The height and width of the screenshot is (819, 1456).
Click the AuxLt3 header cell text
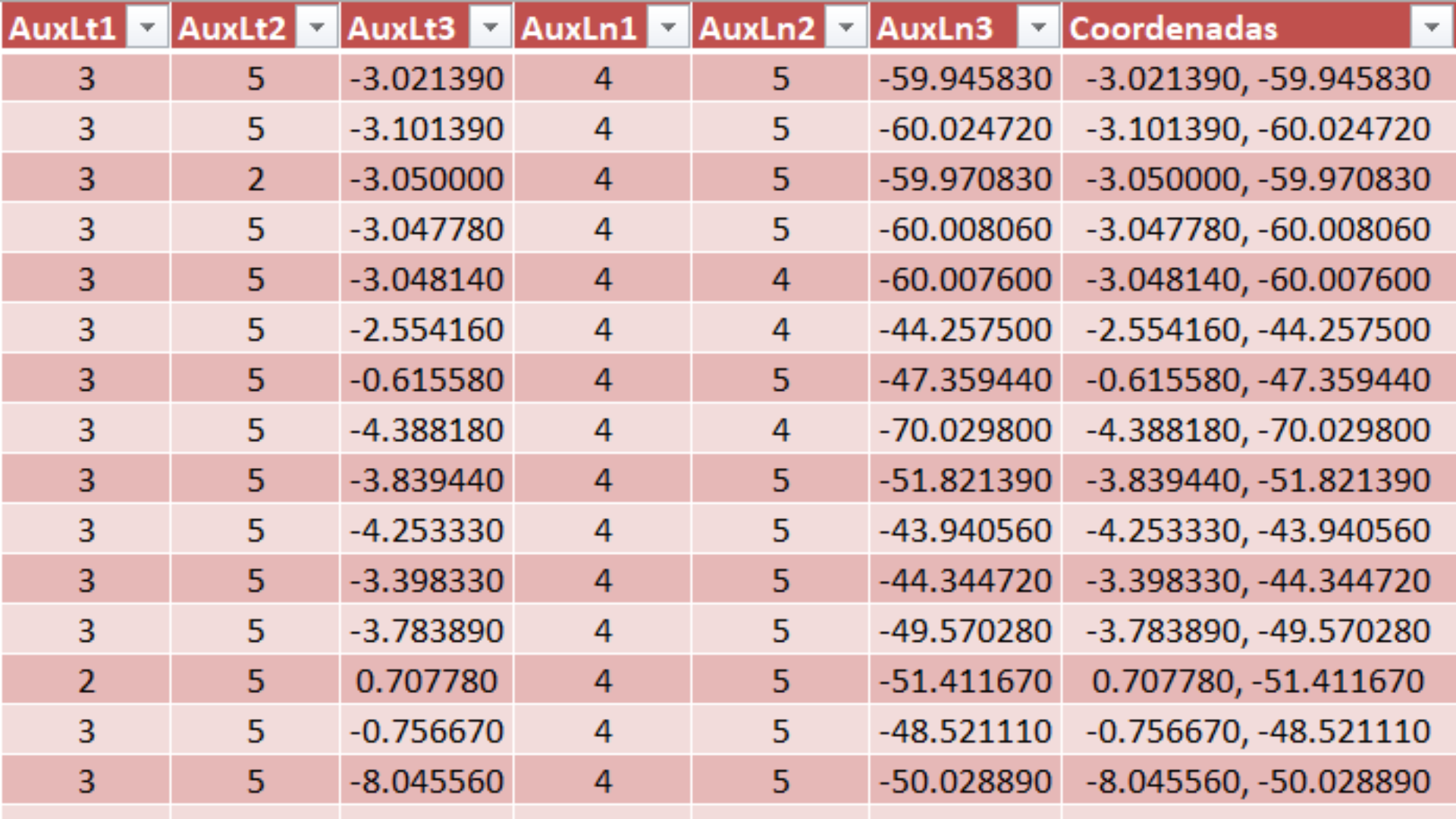pyautogui.click(x=401, y=29)
